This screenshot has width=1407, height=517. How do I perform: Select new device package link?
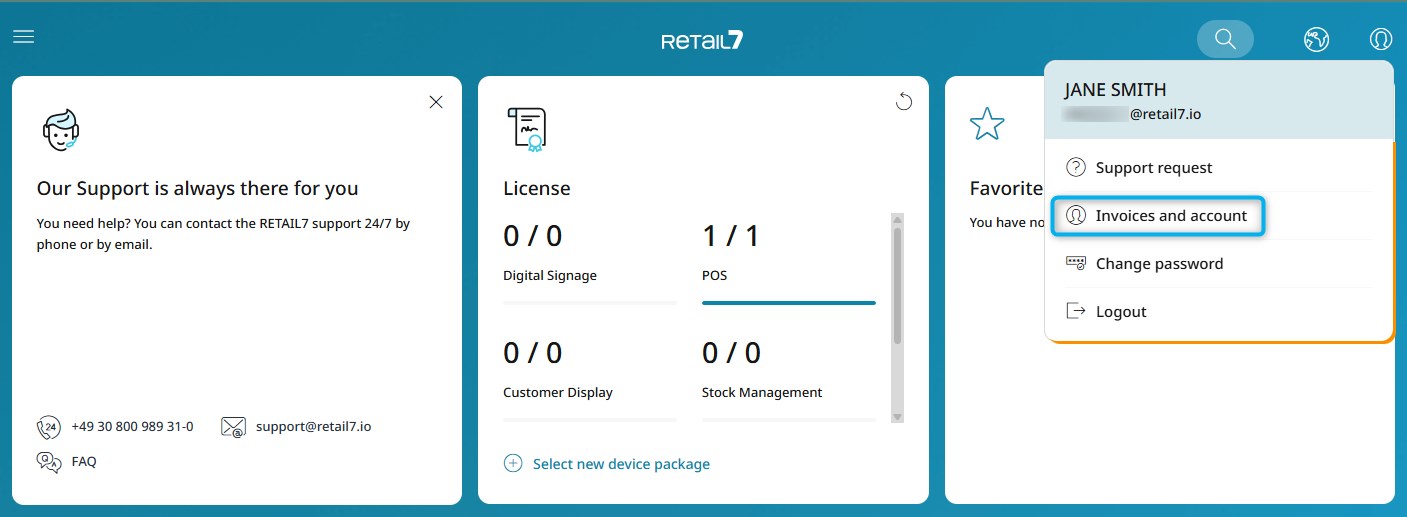click(621, 464)
